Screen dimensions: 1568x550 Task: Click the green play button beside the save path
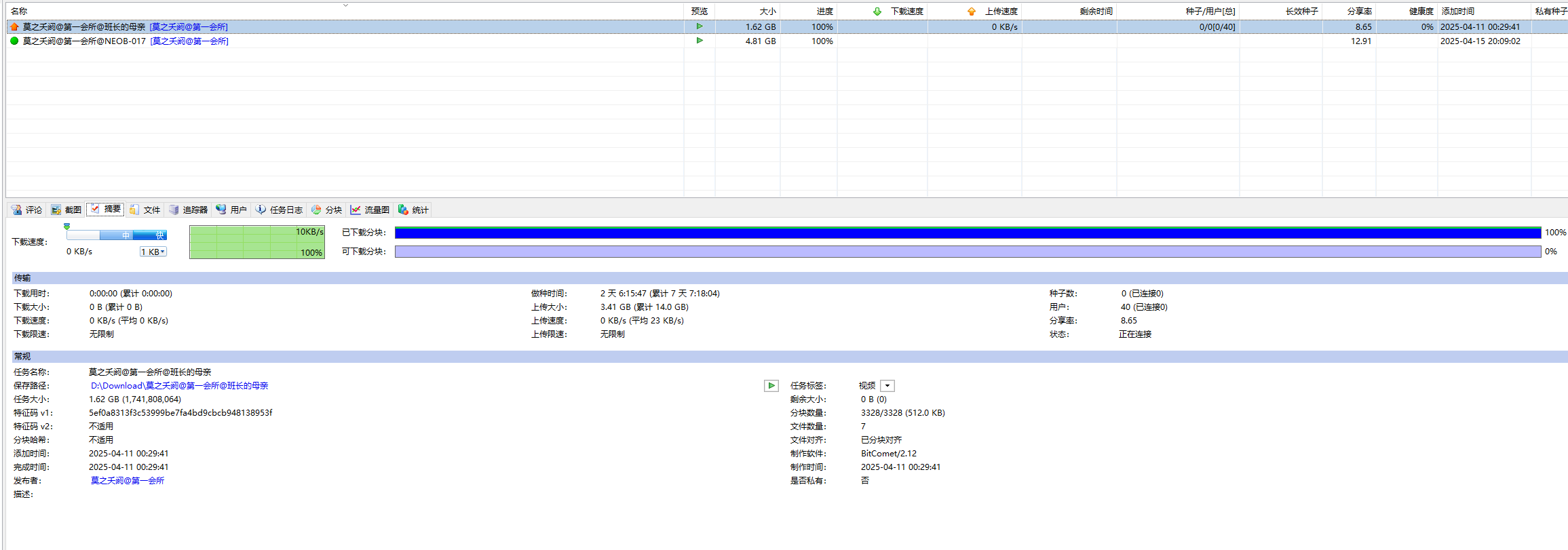pos(771,386)
